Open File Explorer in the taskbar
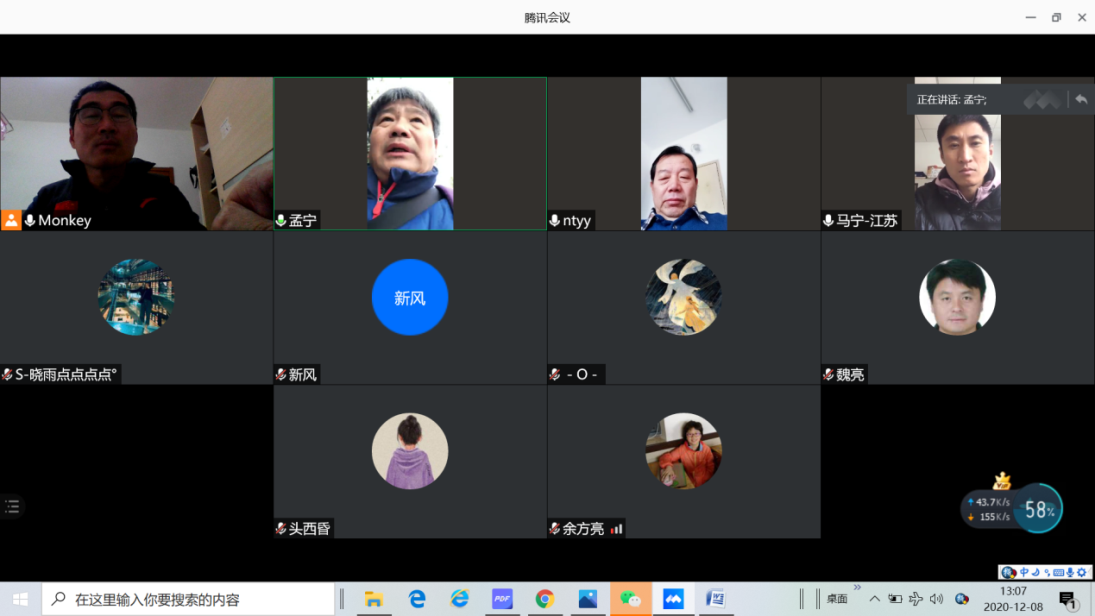 pyautogui.click(x=374, y=599)
